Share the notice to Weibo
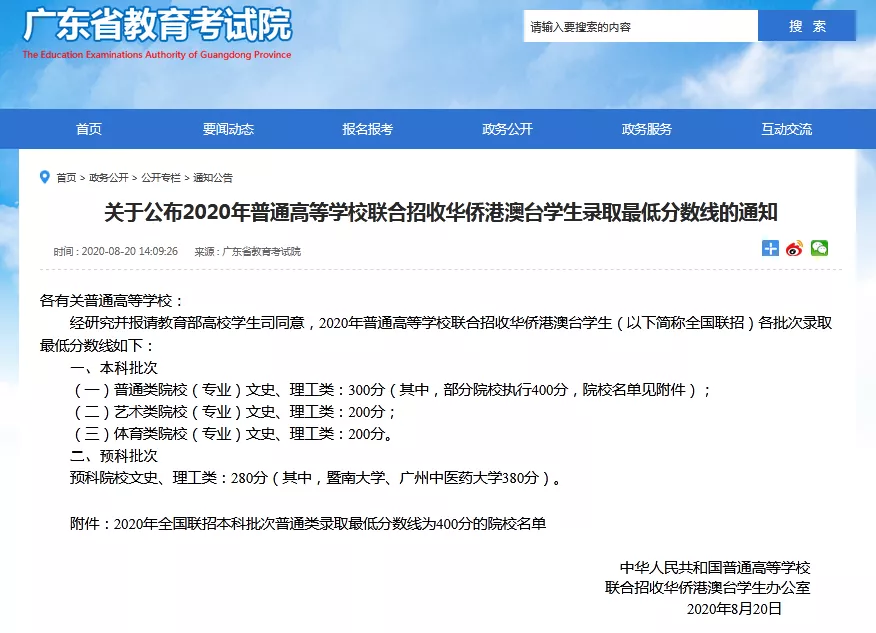This screenshot has height=633, width=876. (795, 248)
